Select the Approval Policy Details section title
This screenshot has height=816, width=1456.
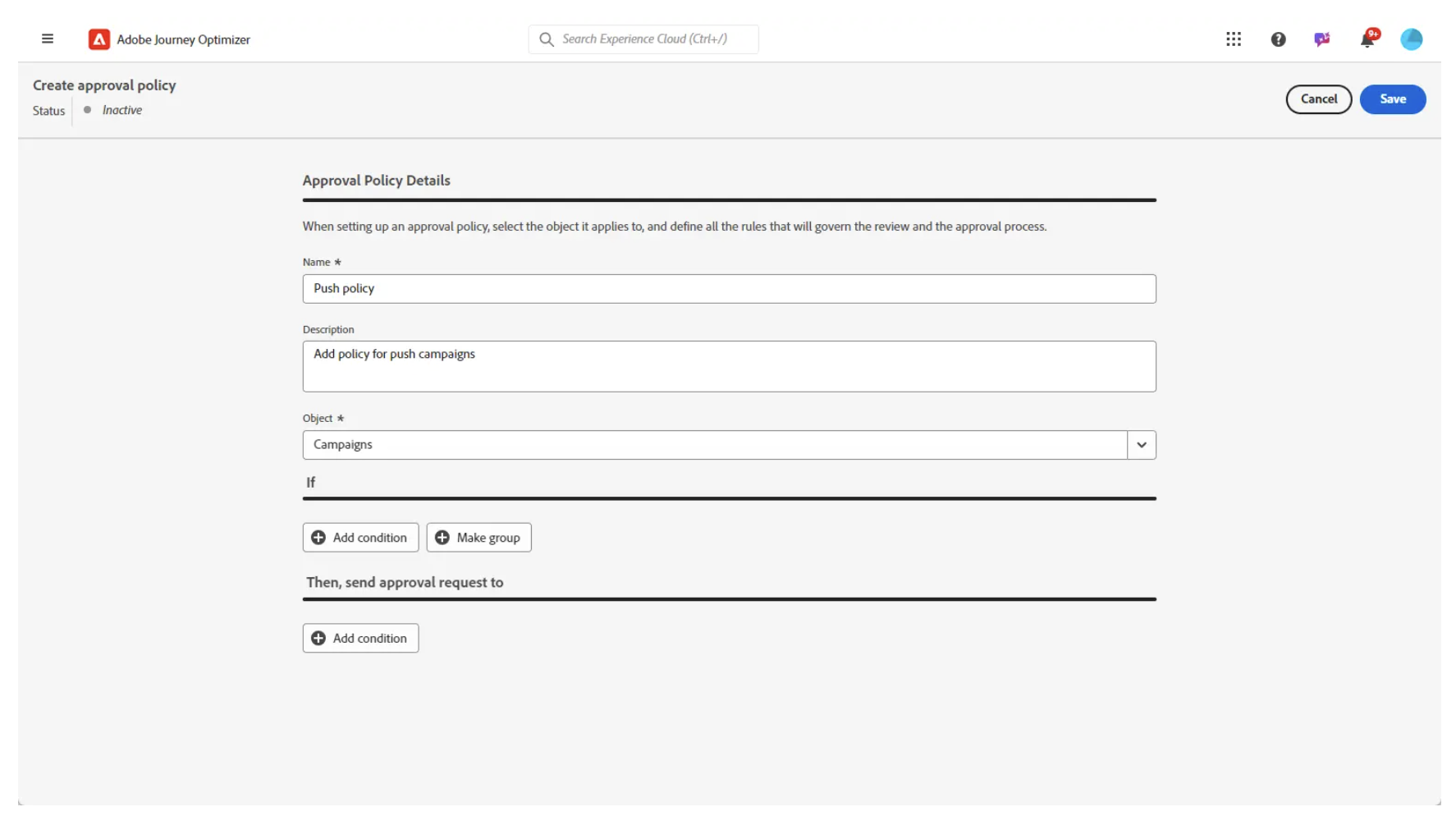(x=376, y=180)
